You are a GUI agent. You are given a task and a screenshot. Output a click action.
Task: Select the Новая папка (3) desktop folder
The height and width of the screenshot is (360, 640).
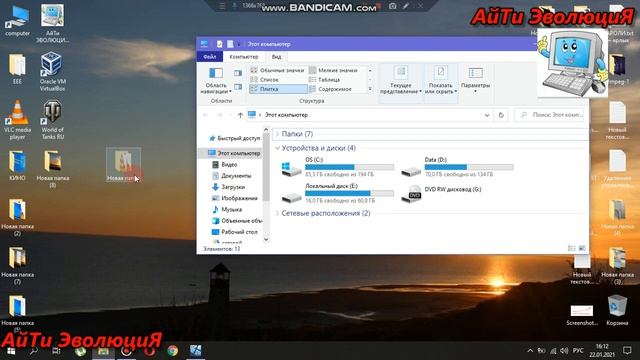point(617,265)
